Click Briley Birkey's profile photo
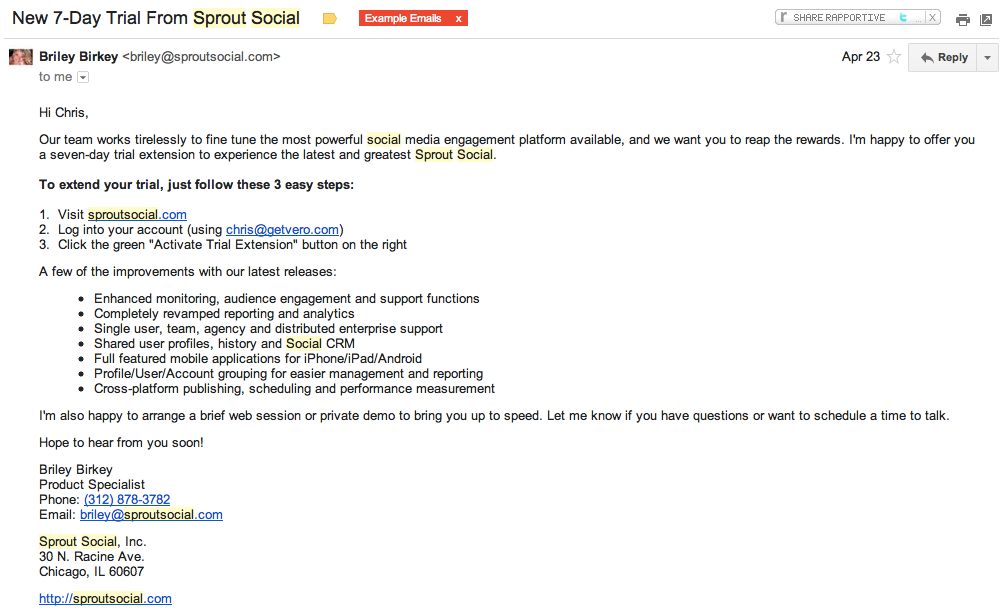This screenshot has height=611, width=1008. point(21,57)
